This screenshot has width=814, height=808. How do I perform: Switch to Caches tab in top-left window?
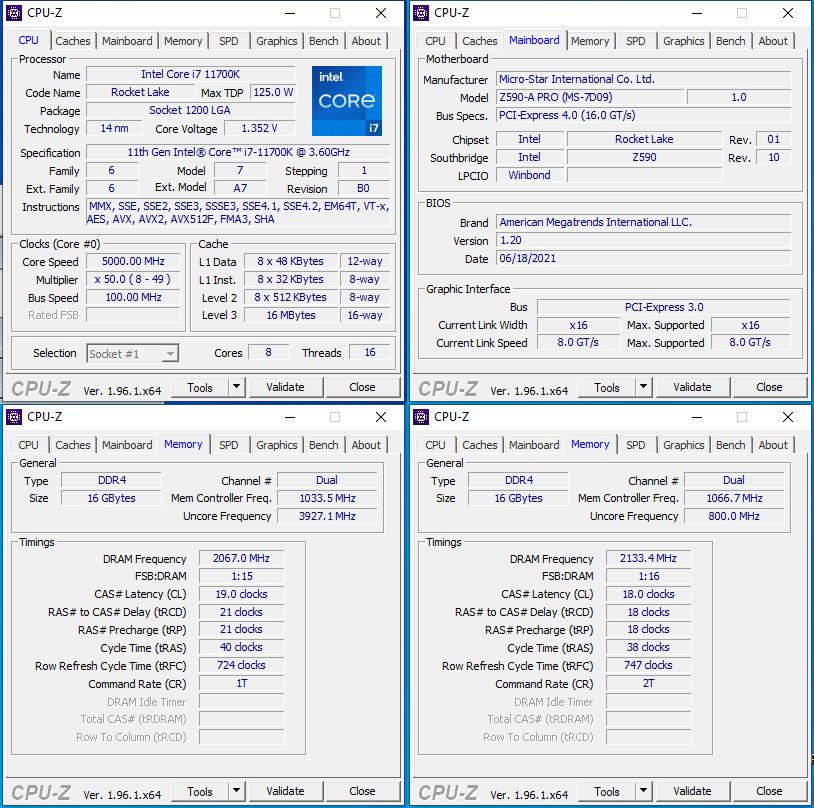[x=73, y=41]
